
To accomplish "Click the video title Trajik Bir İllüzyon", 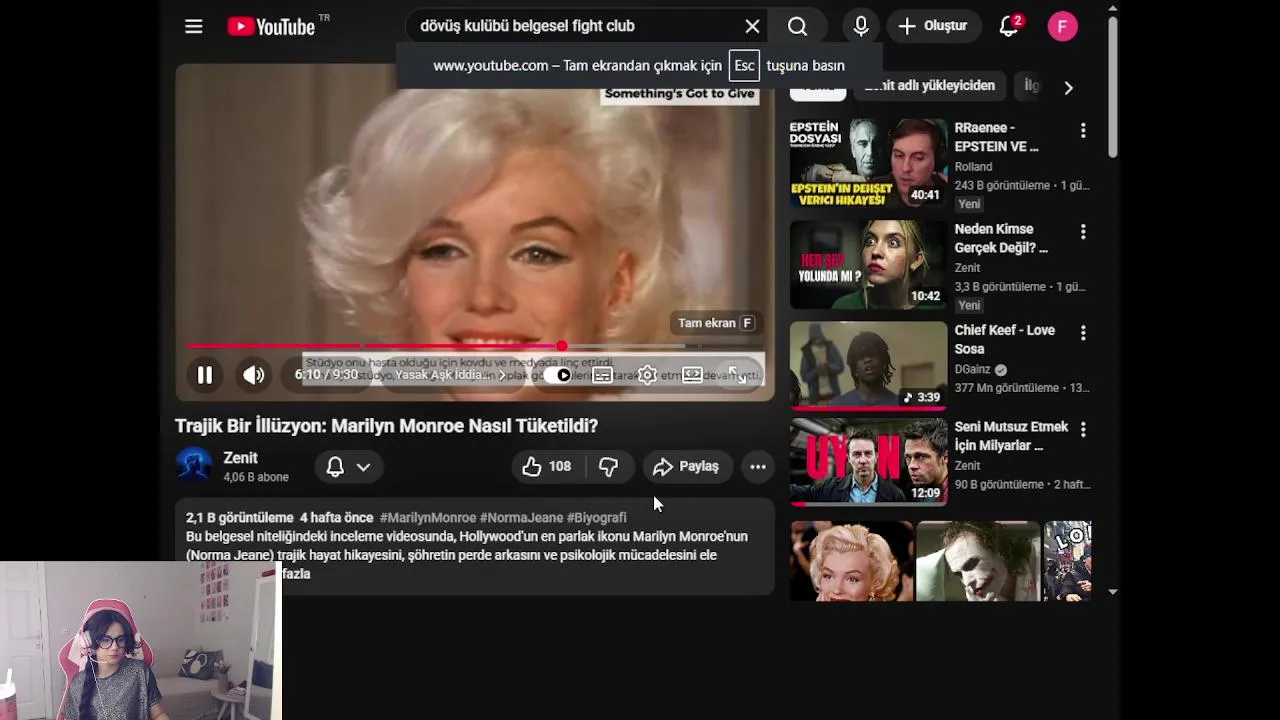I will click(x=386, y=426).
